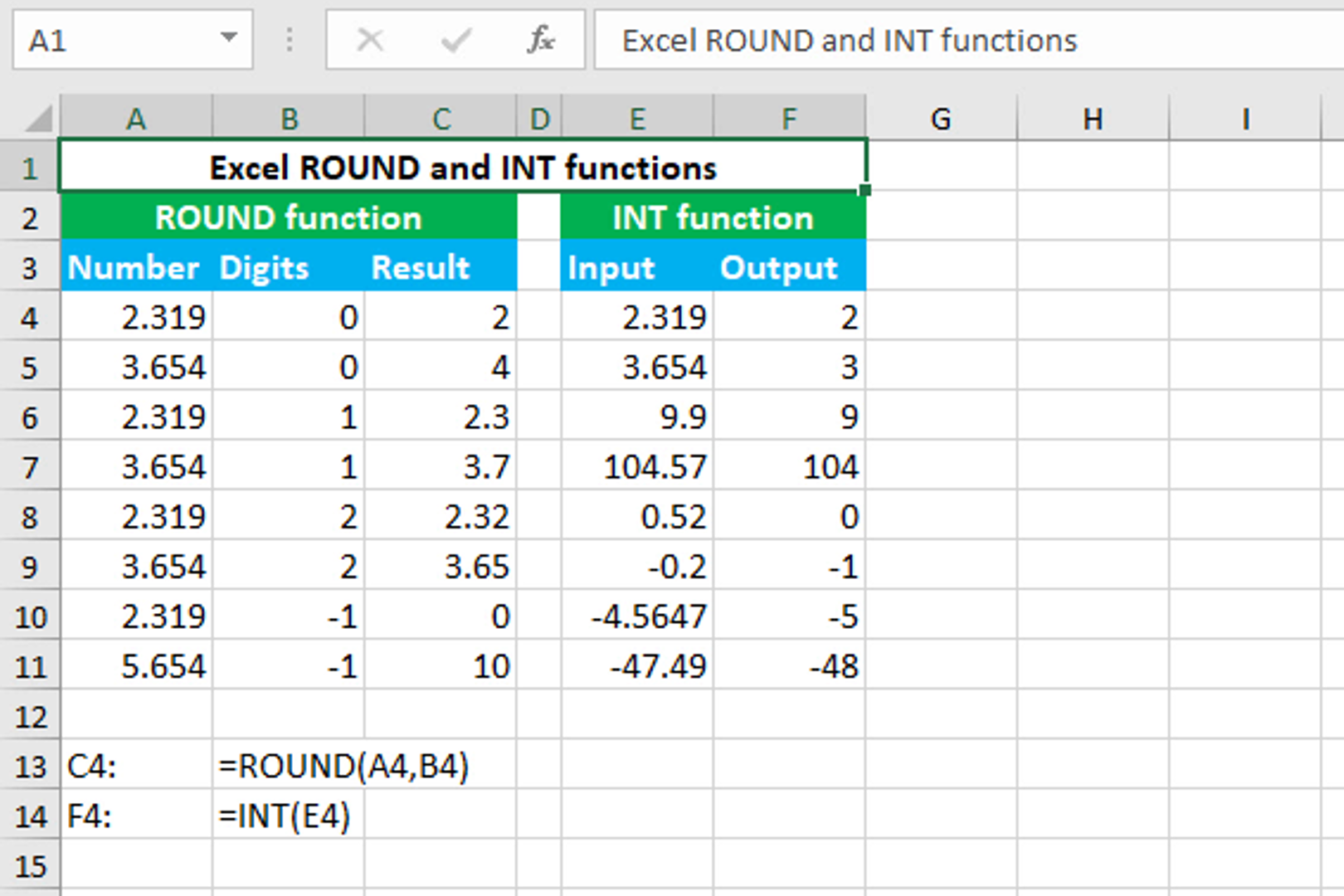Click cell F10 showing -5
Viewport: 1344px width, 896px height.
(x=790, y=616)
